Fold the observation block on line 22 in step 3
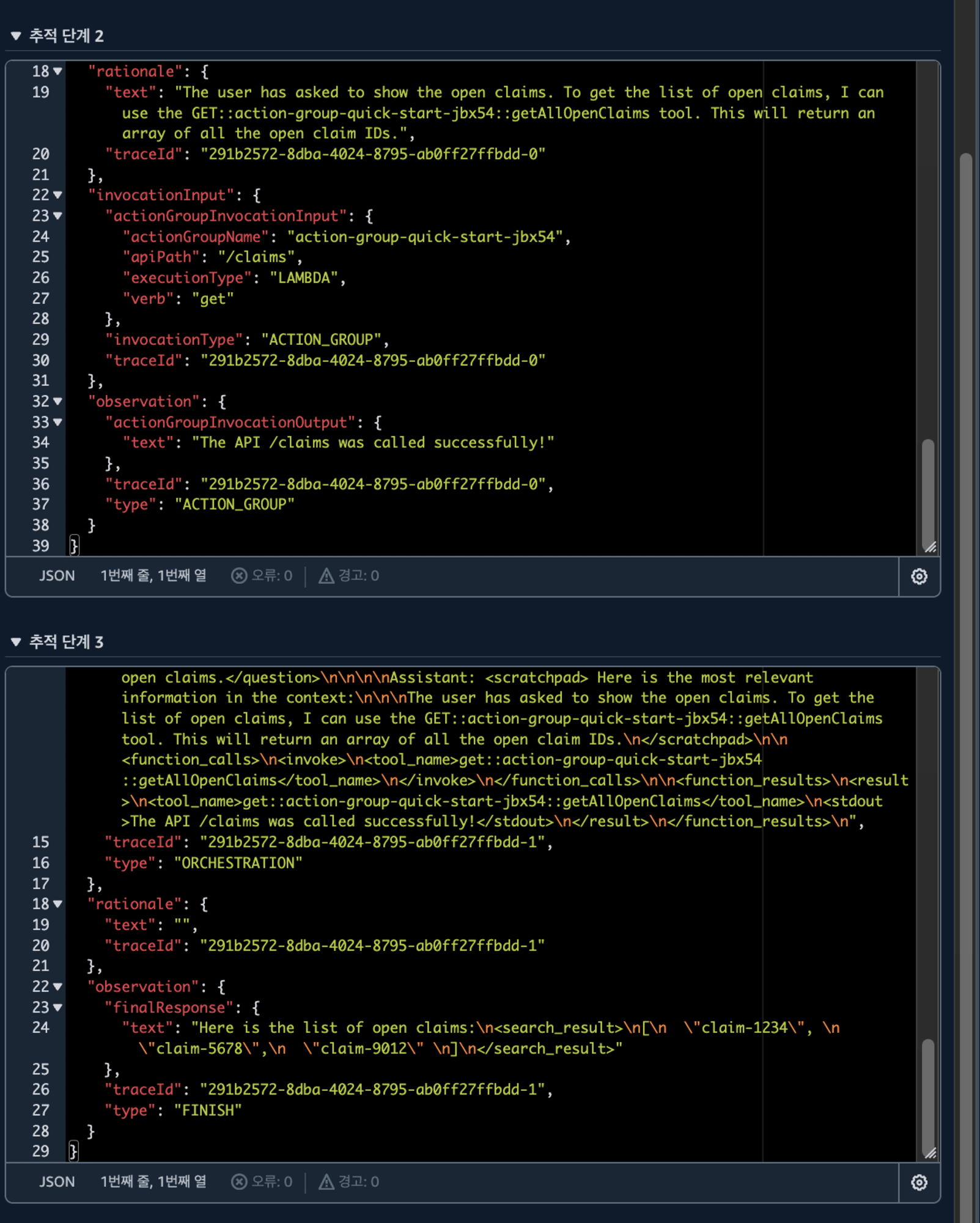The width and height of the screenshot is (980, 1223). (x=57, y=986)
